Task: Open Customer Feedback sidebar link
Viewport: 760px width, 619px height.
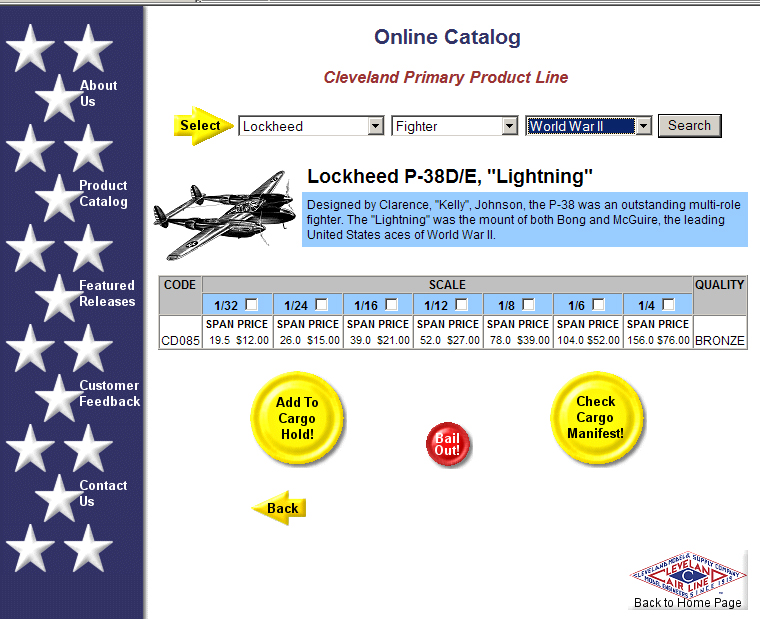Action: (x=109, y=393)
